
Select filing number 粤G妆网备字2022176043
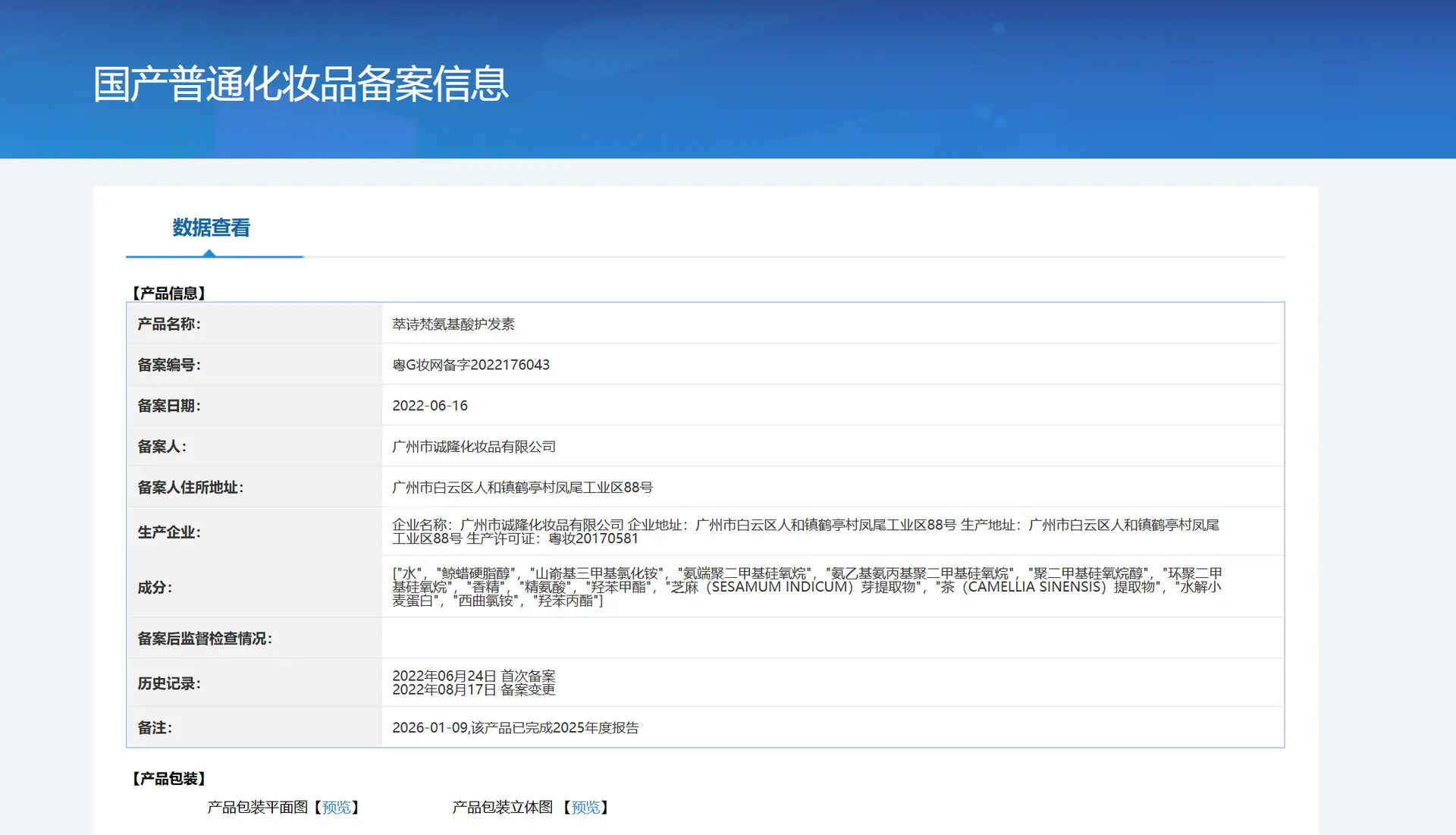[x=471, y=365]
